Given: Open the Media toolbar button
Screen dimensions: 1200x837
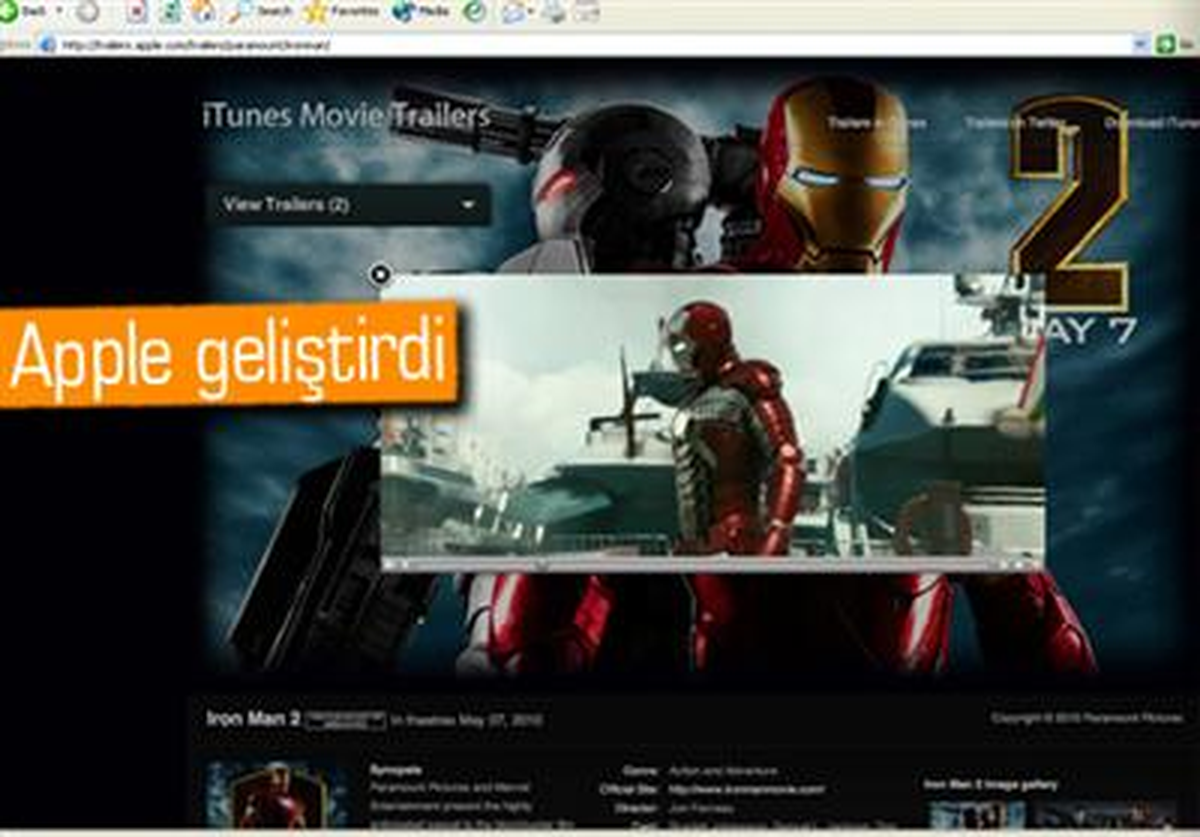Looking at the screenshot, I should point(420,11).
